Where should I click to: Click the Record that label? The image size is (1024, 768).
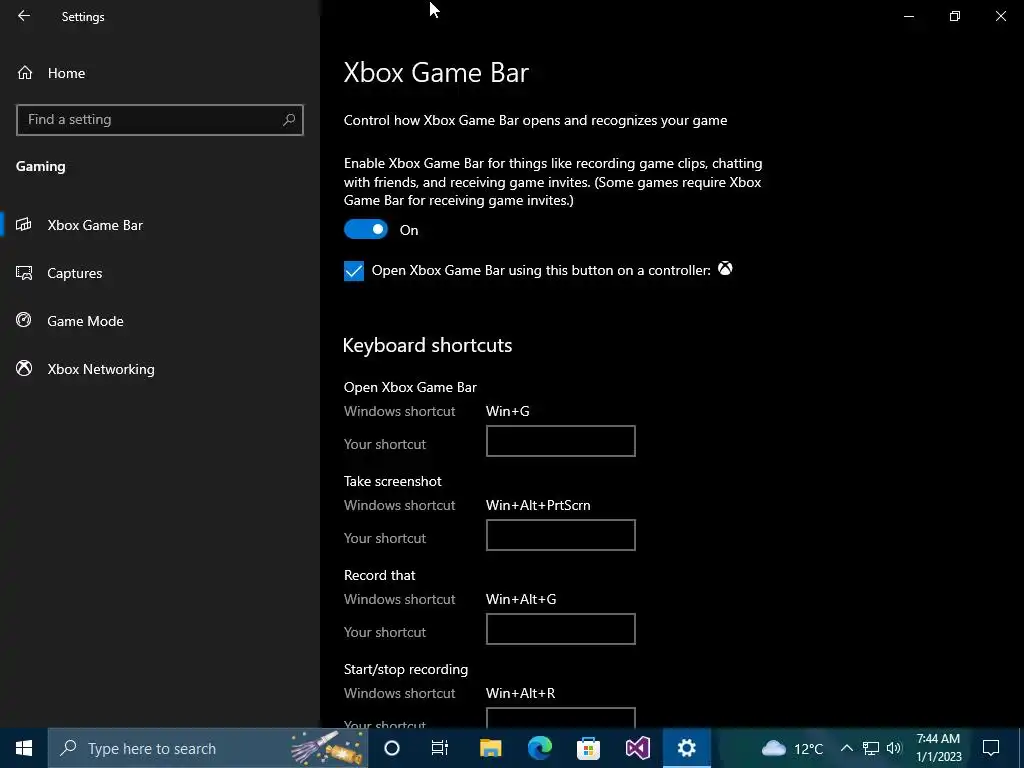point(379,575)
